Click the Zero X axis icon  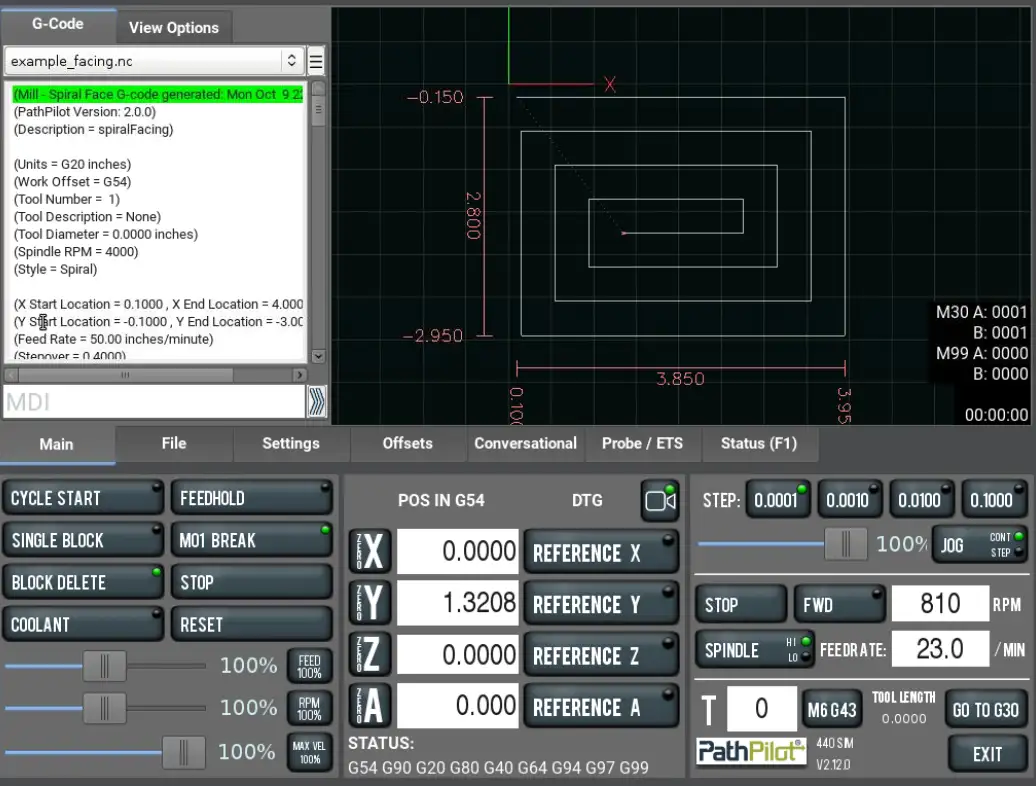(x=369, y=552)
